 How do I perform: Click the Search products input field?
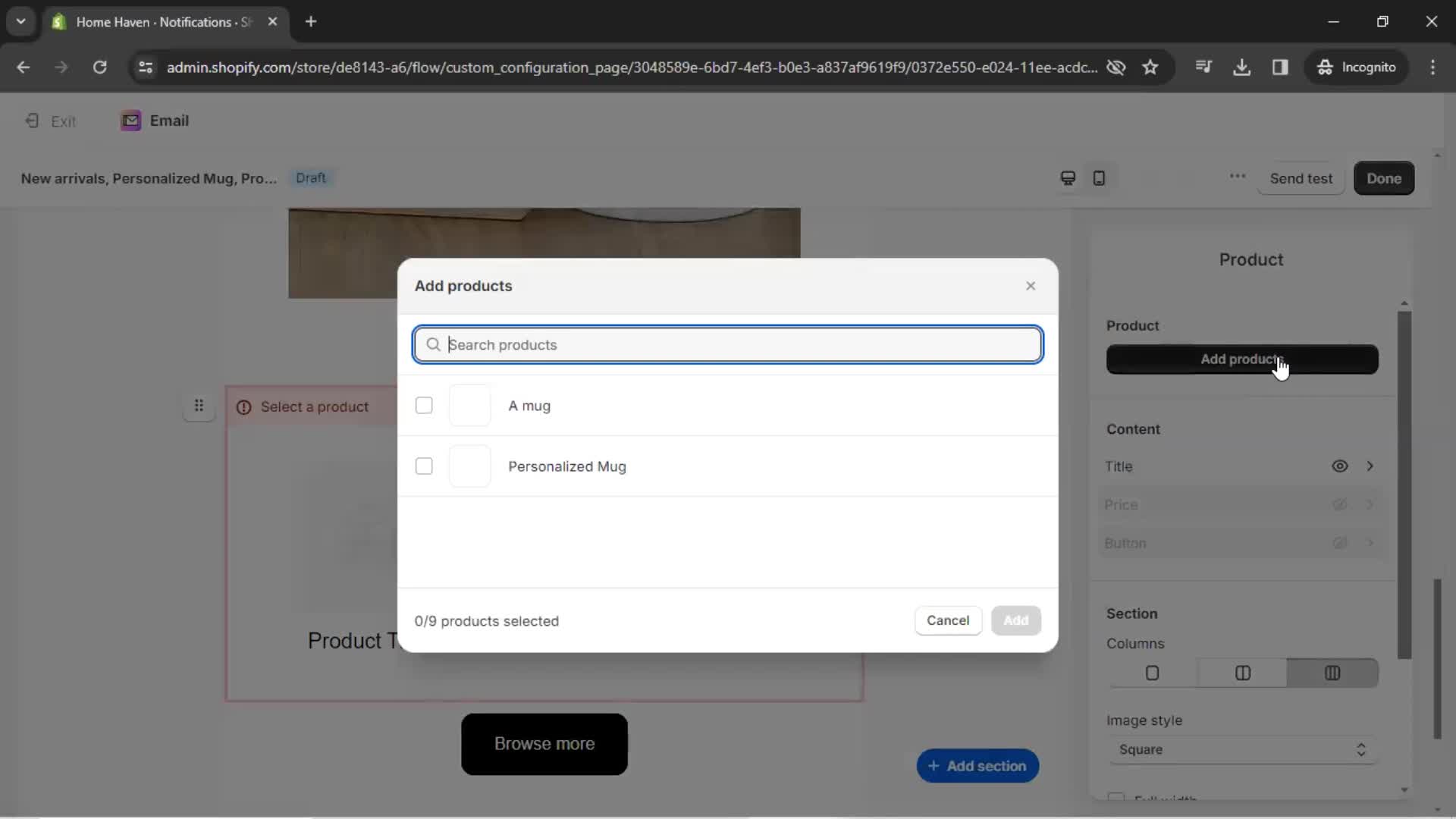pos(728,344)
